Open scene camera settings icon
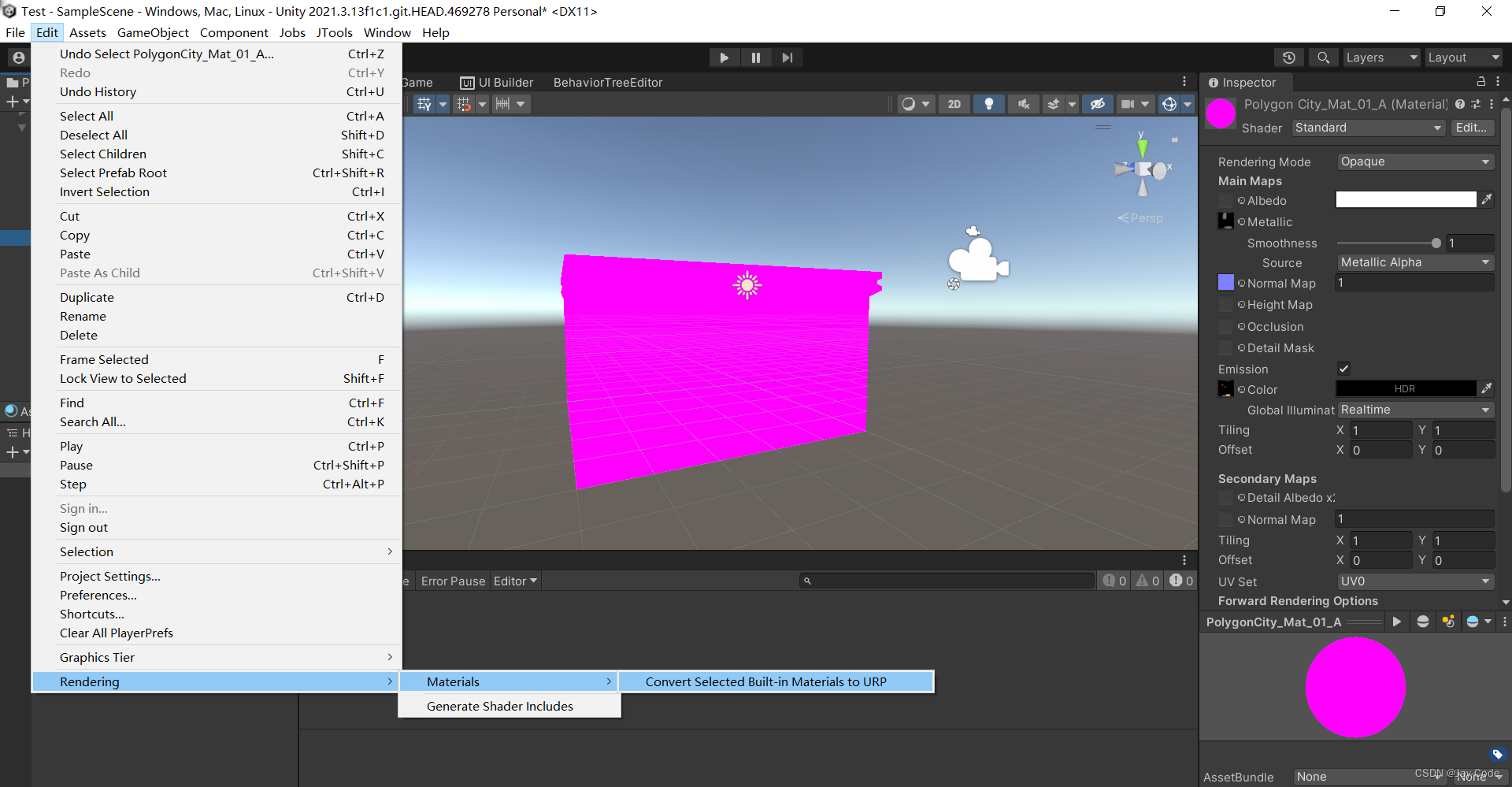 tap(1128, 104)
